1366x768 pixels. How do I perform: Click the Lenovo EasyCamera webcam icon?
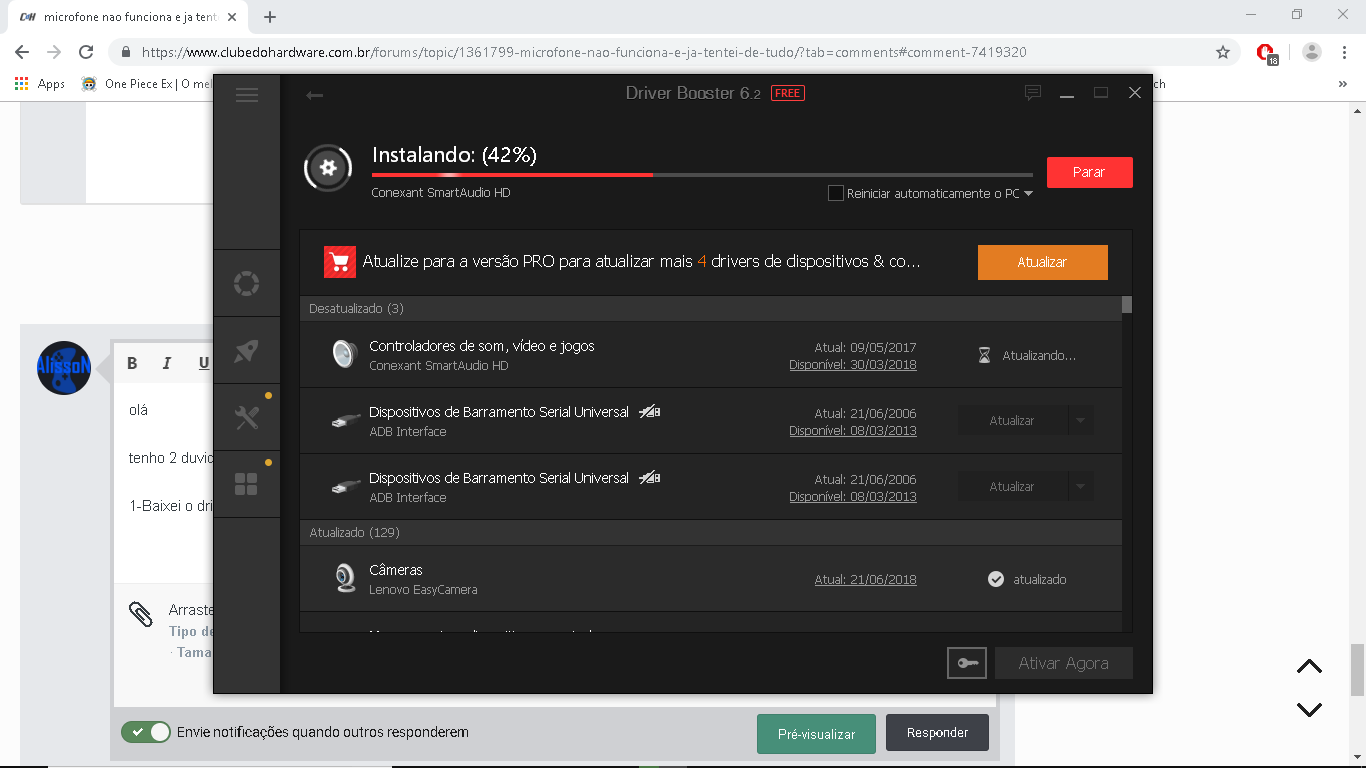pyautogui.click(x=345, y=579)
